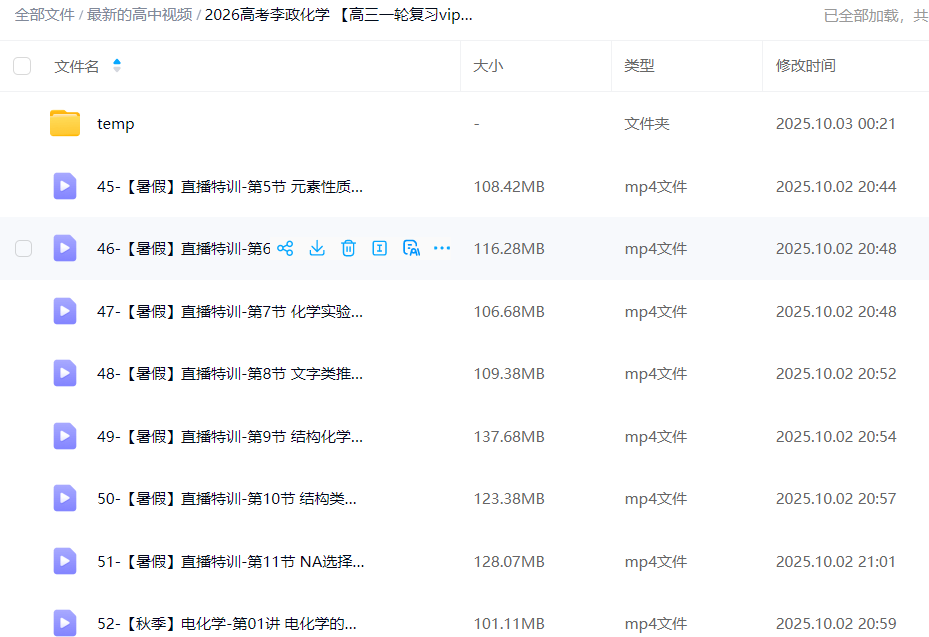Click rename icon on file 46 row
The height and width of the screenshot is (637, 929).
click(x=380, y=249)
